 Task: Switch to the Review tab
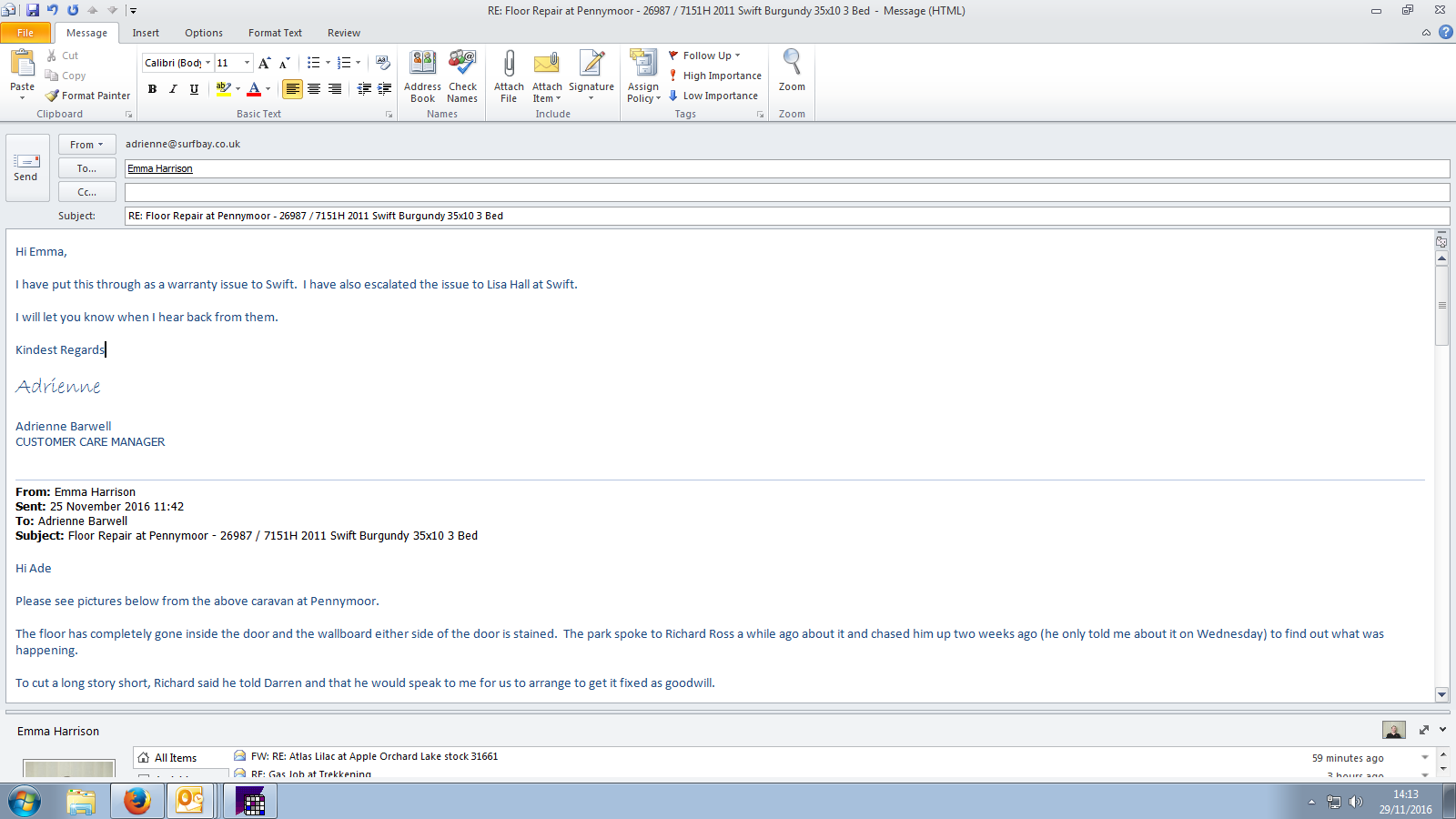pos(344,33)
